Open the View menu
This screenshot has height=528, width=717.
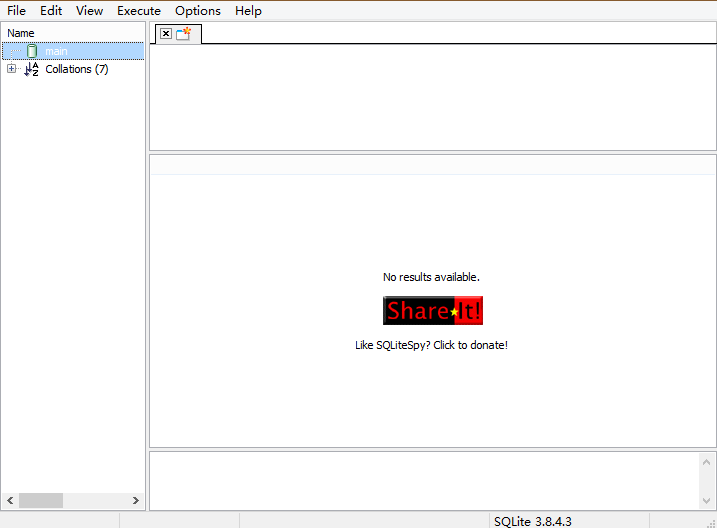coord(89,11)
